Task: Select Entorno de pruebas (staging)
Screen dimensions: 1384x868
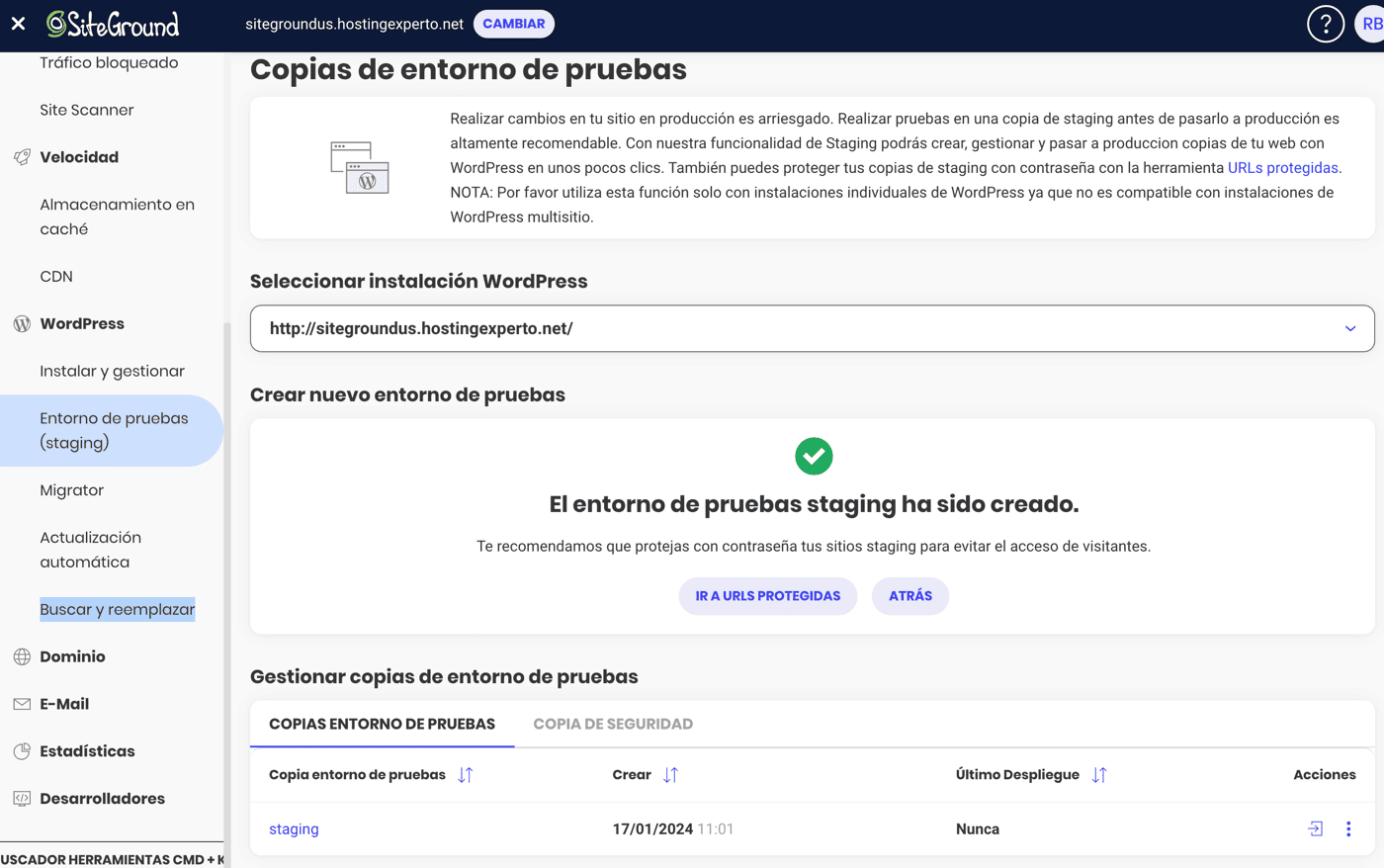Action: [x=112, y=431]
